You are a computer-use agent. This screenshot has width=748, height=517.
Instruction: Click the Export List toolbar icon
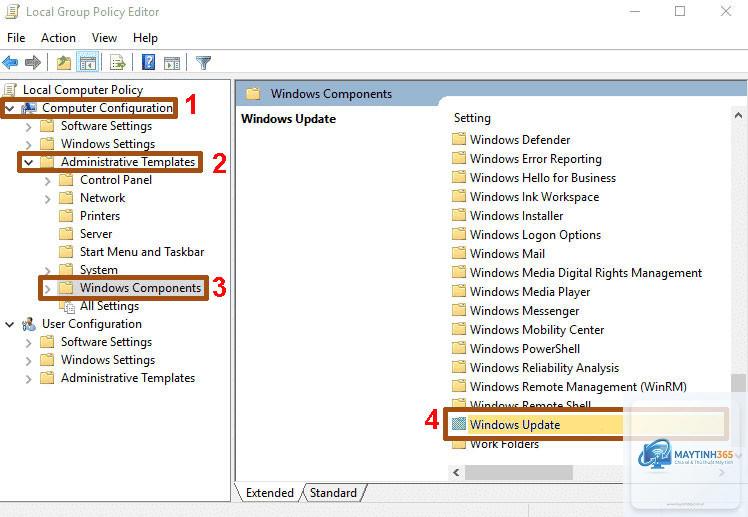tap(117, 62)
